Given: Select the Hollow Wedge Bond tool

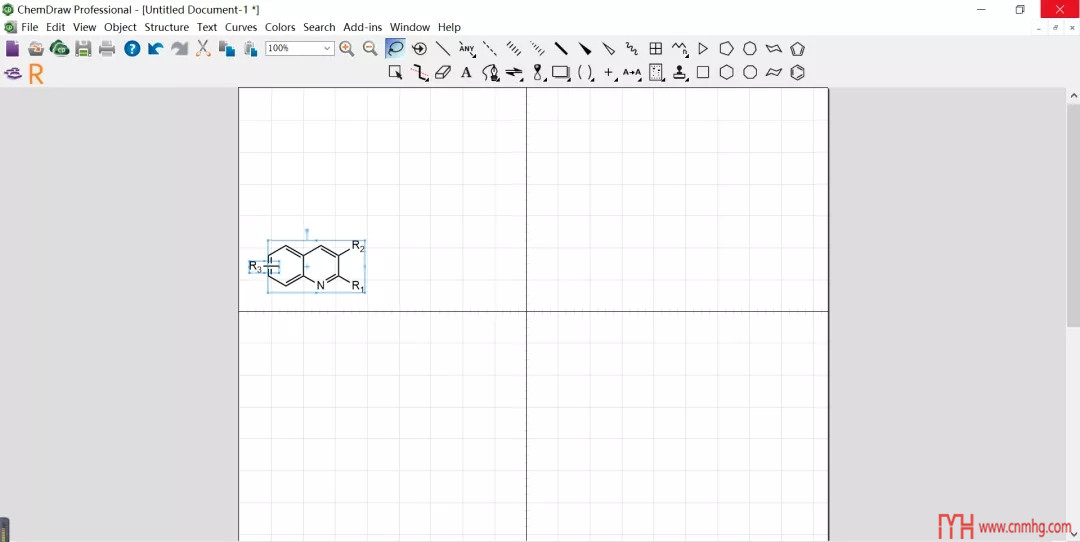Looking at the screenshot, I should point(608,48).
